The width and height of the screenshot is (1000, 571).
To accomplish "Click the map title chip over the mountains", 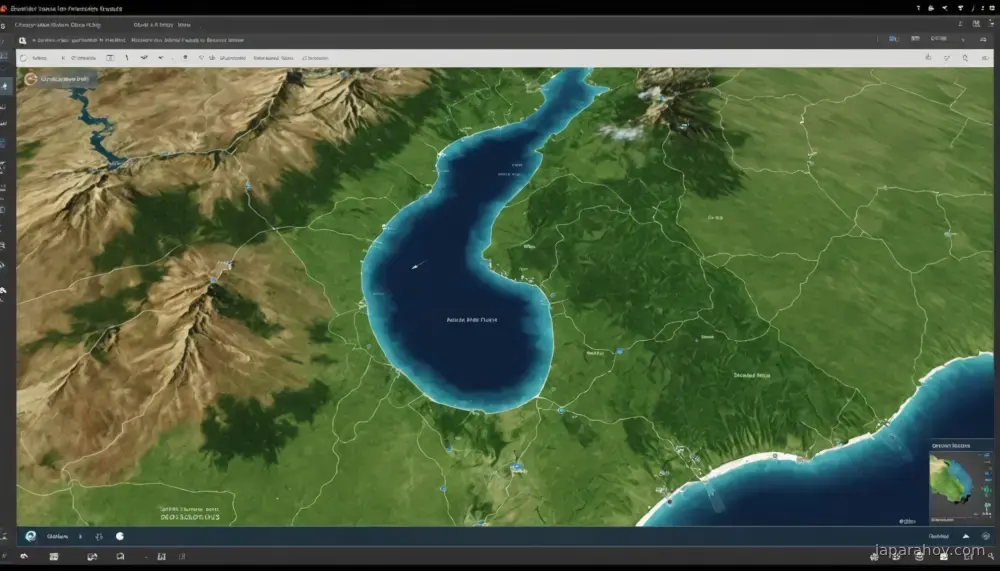I will coord(59,79).
